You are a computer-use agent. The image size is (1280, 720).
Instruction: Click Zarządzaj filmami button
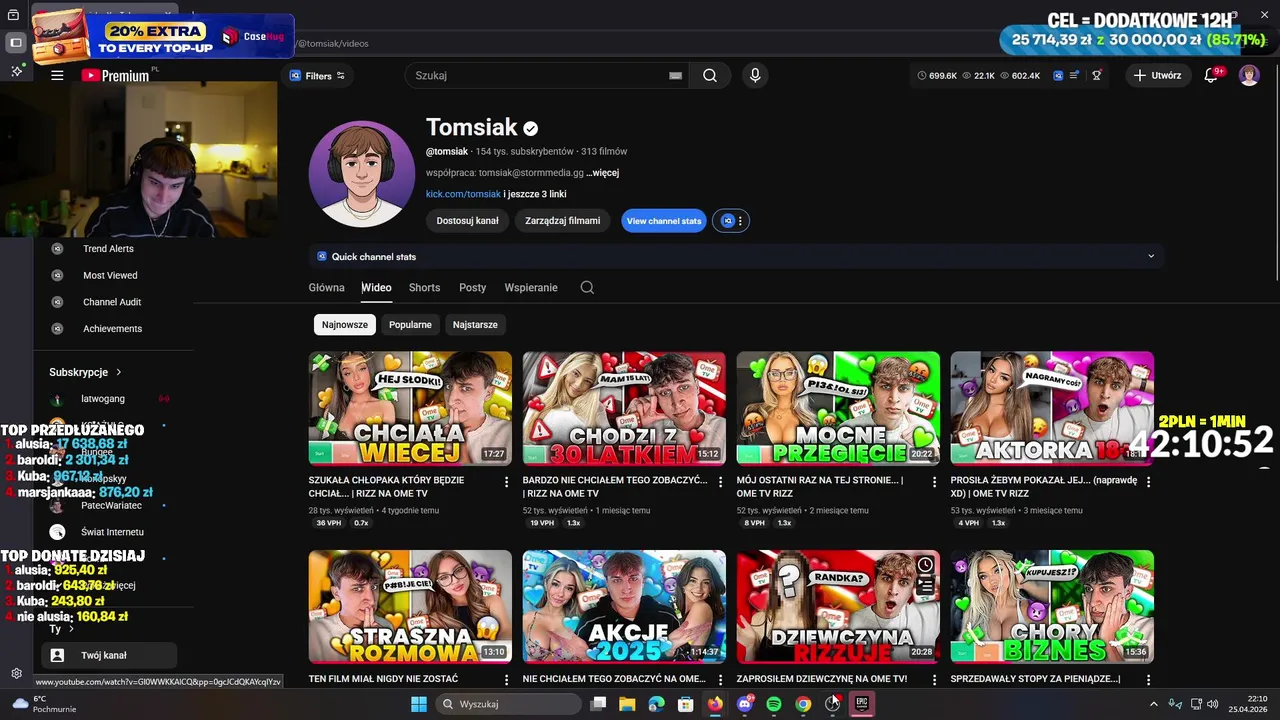pyautogui.click(x=563, y=221)
